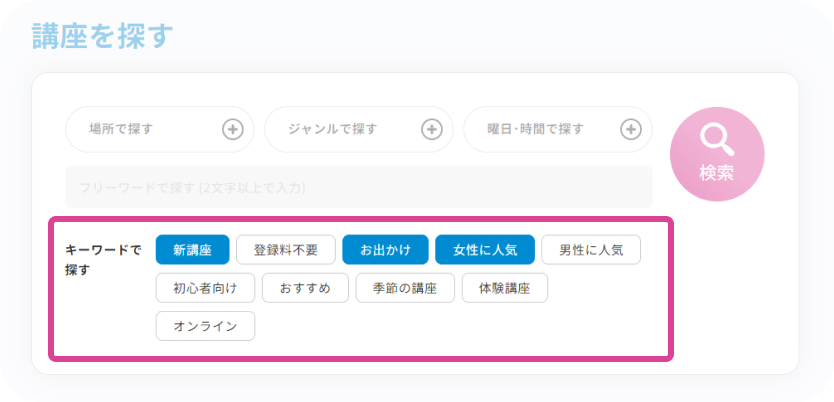Click plus icon in 場所で探す field
This screenshot has width=834, height=402.
click(232, 129)
